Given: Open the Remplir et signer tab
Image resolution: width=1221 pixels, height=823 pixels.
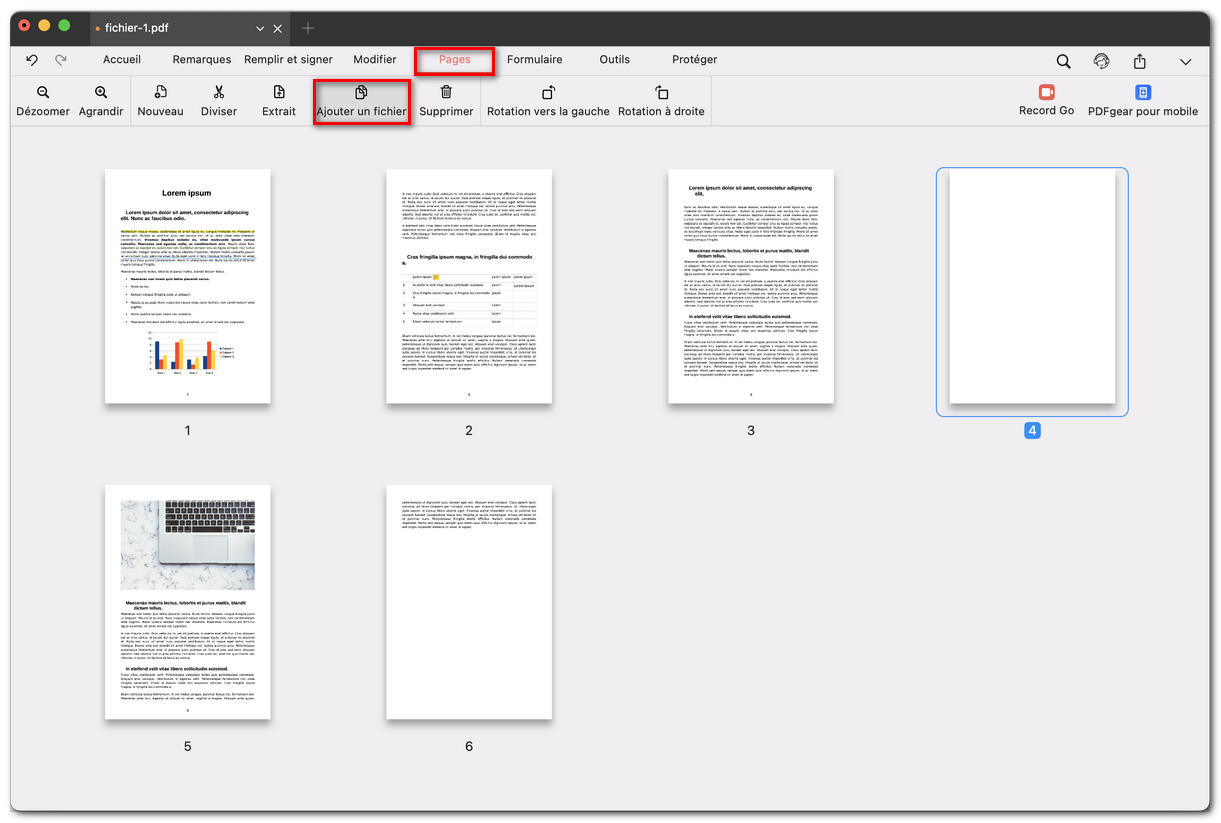Looking at the screenshot, I should pyautogui.click(x=288, y=60).
